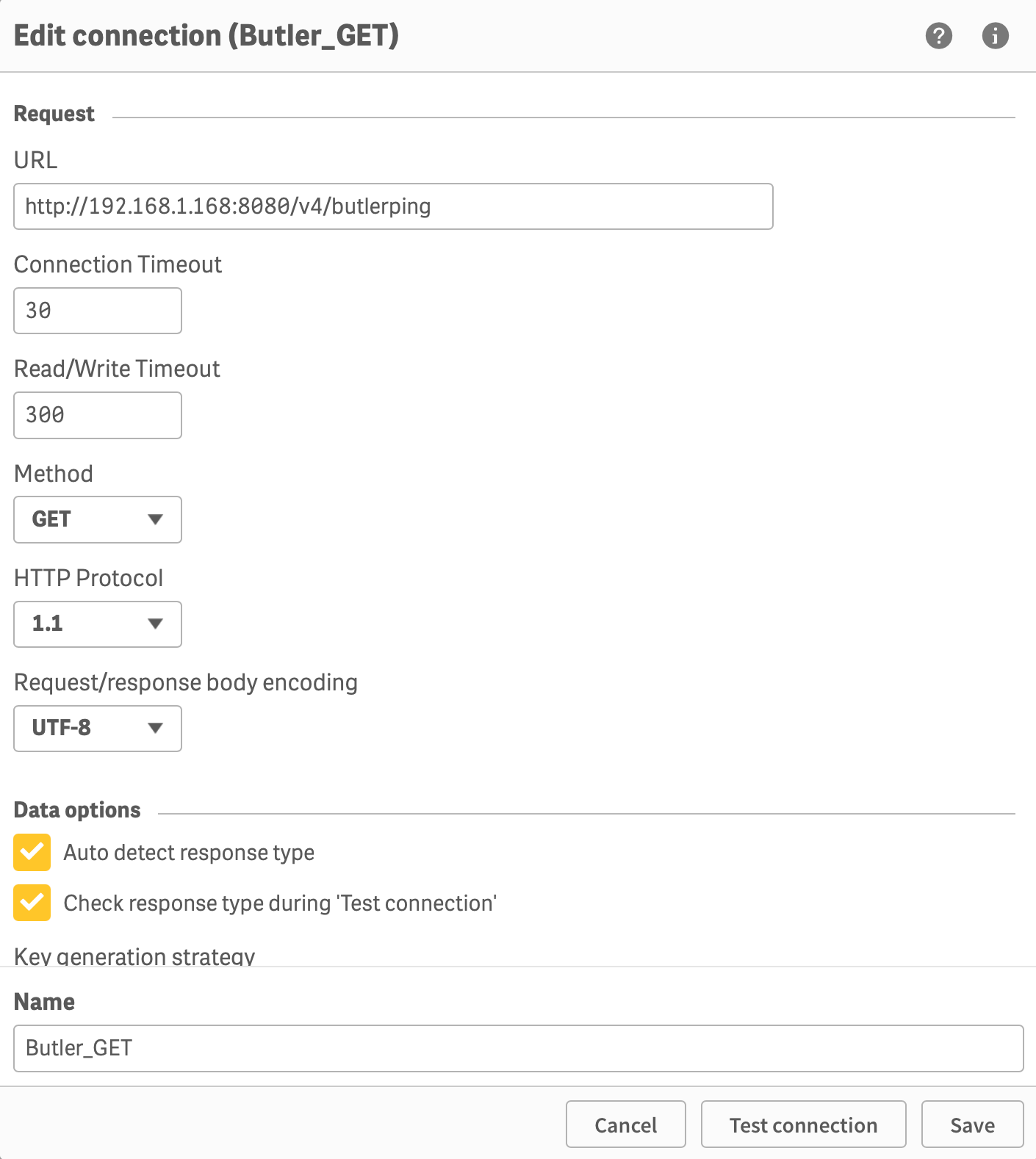Click the help question mark icon
1036x1159 pixels.
coord(938,35)
